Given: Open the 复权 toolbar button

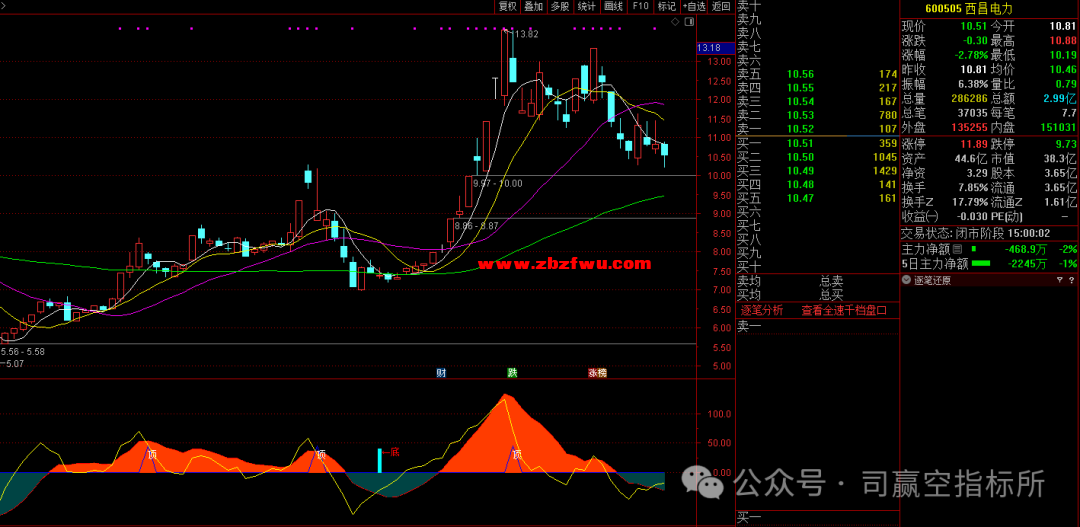Looking at the screenshot, I should click(x=508, y=6).
